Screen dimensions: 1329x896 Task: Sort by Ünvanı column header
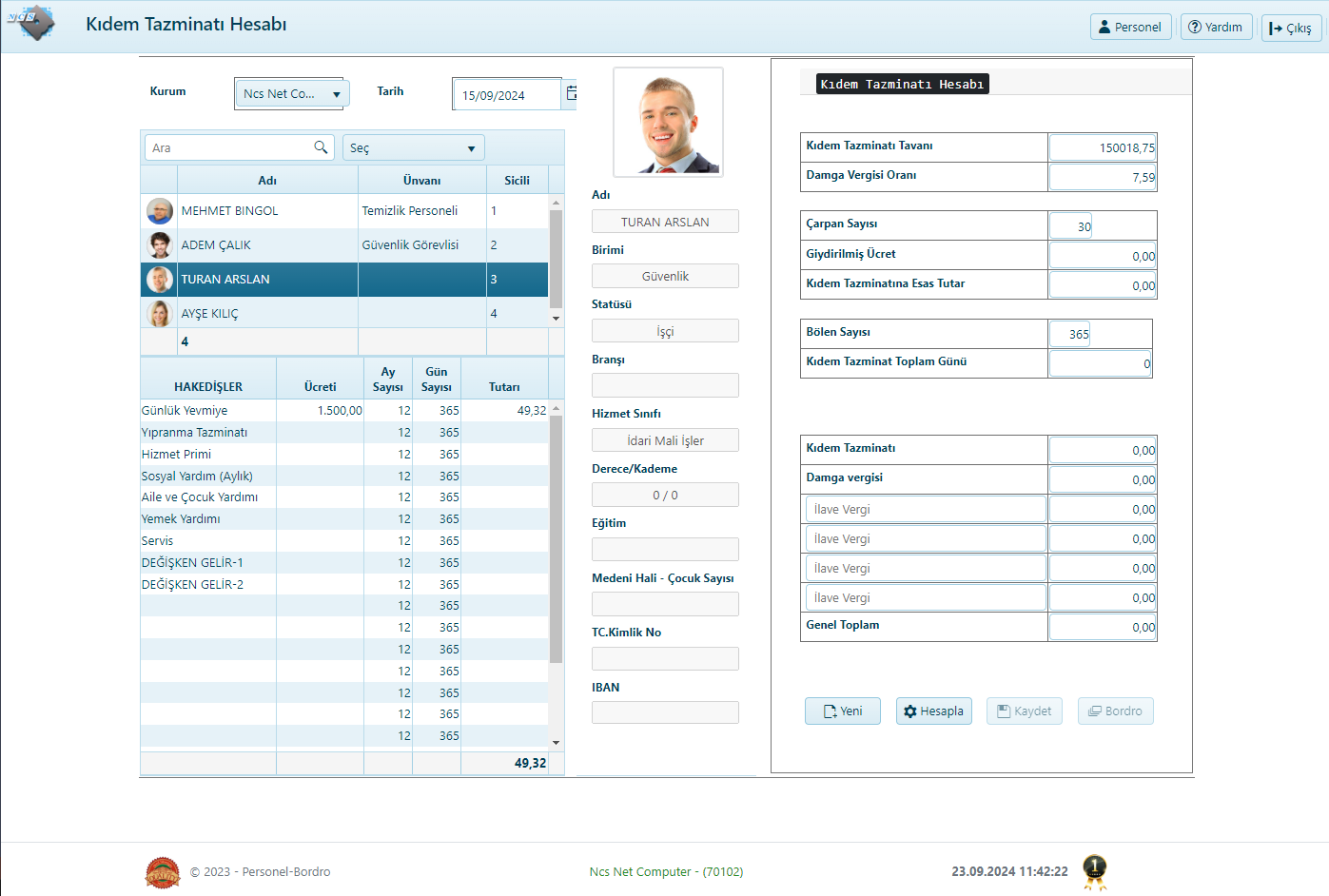tap(422, 181)
